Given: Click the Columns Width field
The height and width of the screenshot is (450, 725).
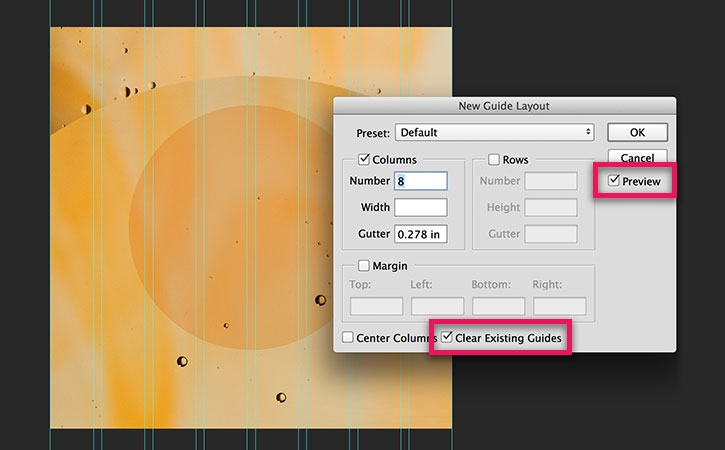Looking at the screenshot, I should click(421, 207).
